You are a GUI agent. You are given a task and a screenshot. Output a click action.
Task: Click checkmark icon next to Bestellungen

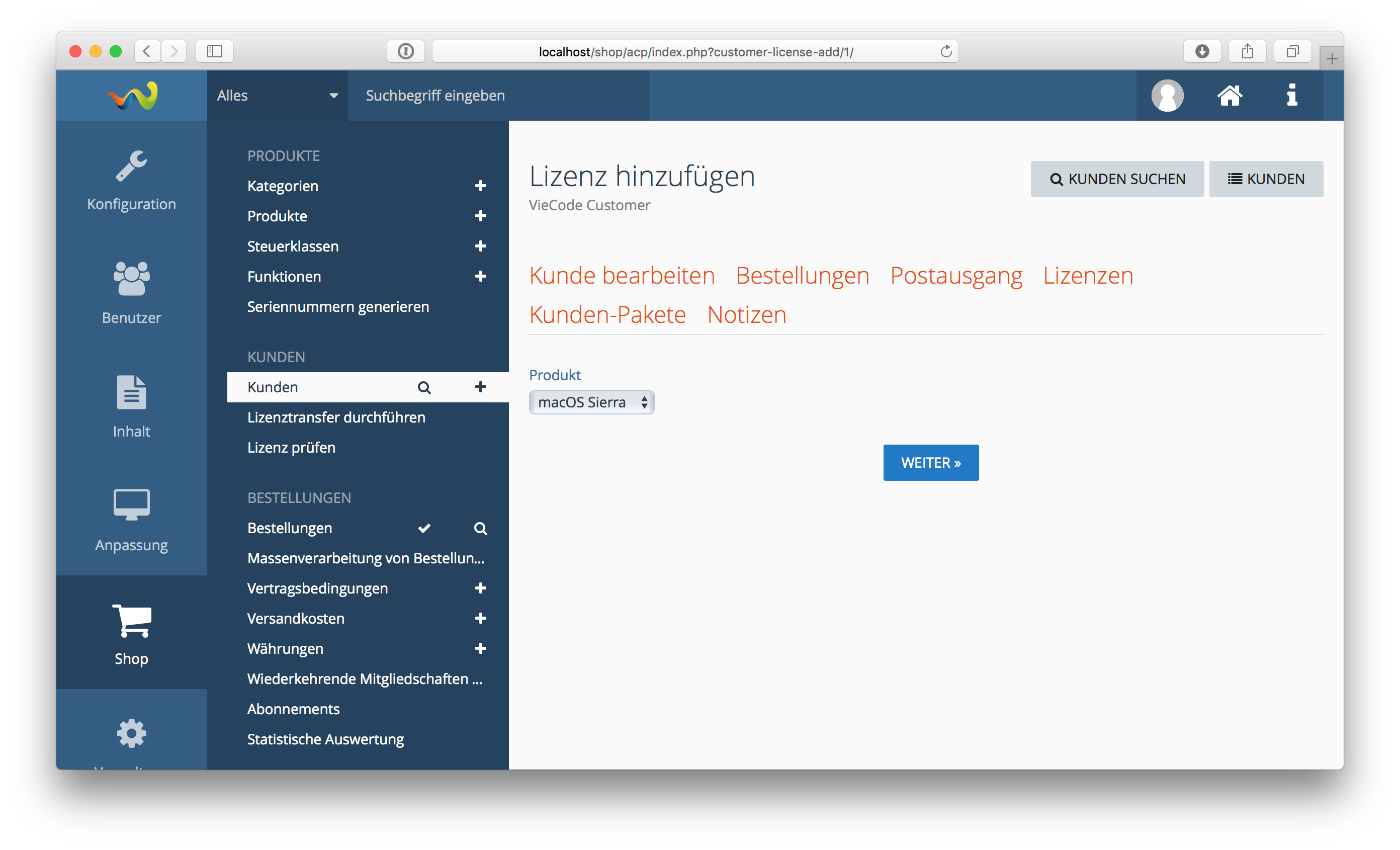(x=424, y=528)
